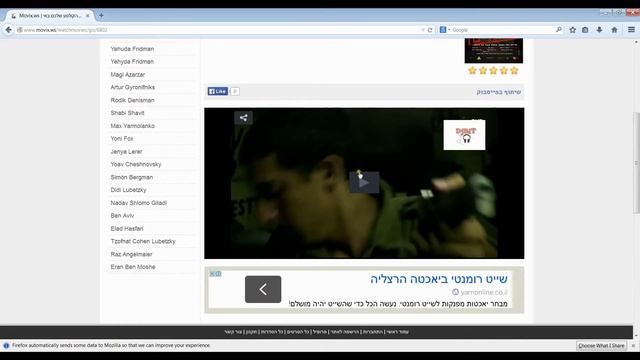640x360 pixels.
Task: Open the bookmarks list icon
Action: click(585, 30)
